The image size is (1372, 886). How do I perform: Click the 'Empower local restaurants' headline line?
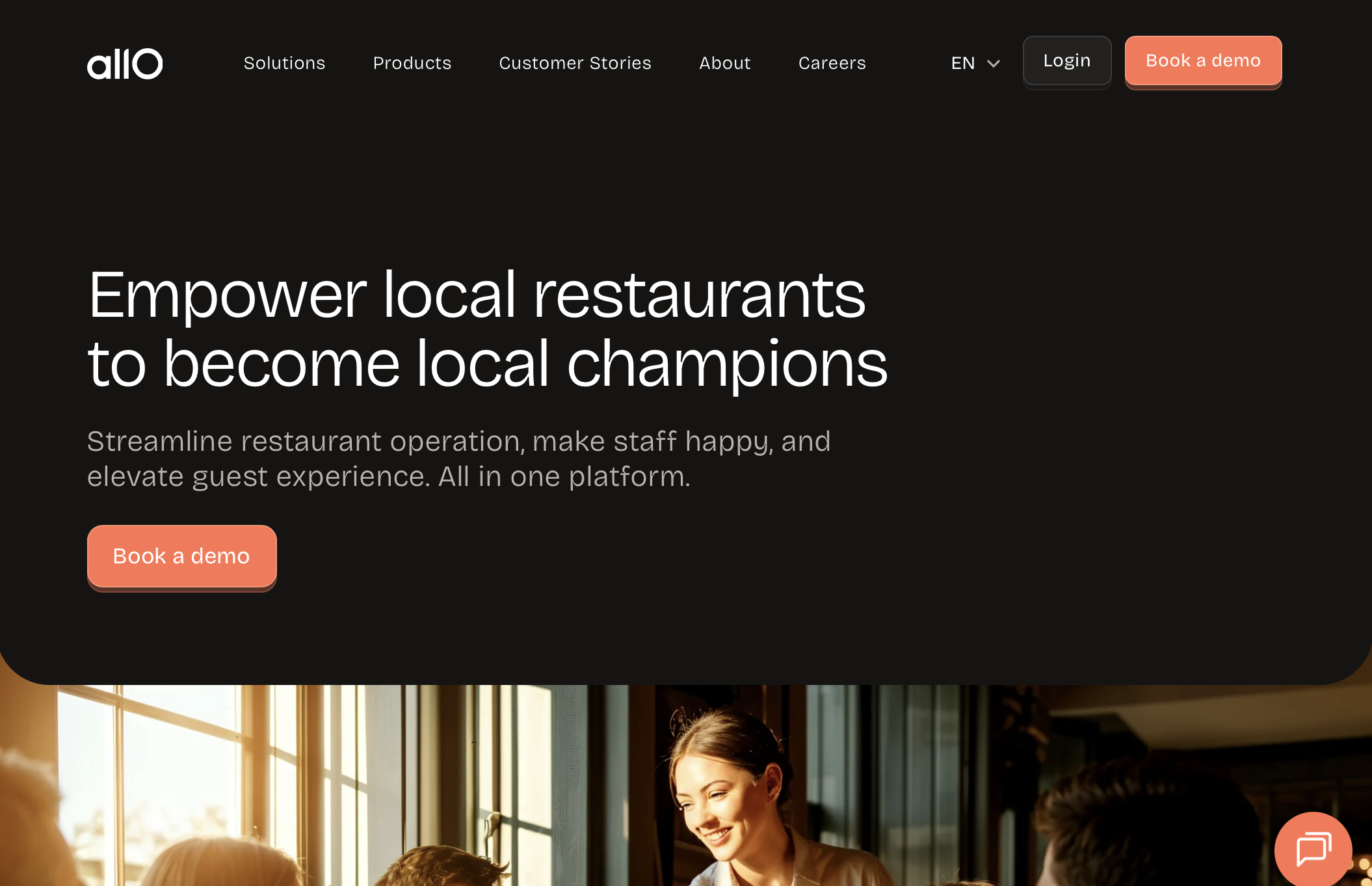(477, 295)
